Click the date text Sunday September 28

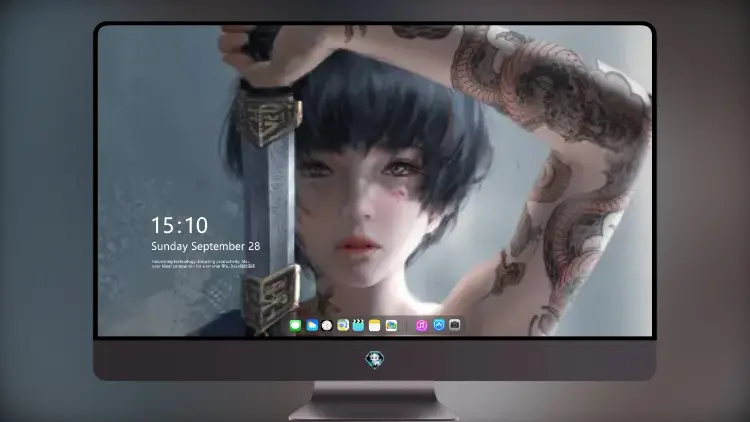206,246
